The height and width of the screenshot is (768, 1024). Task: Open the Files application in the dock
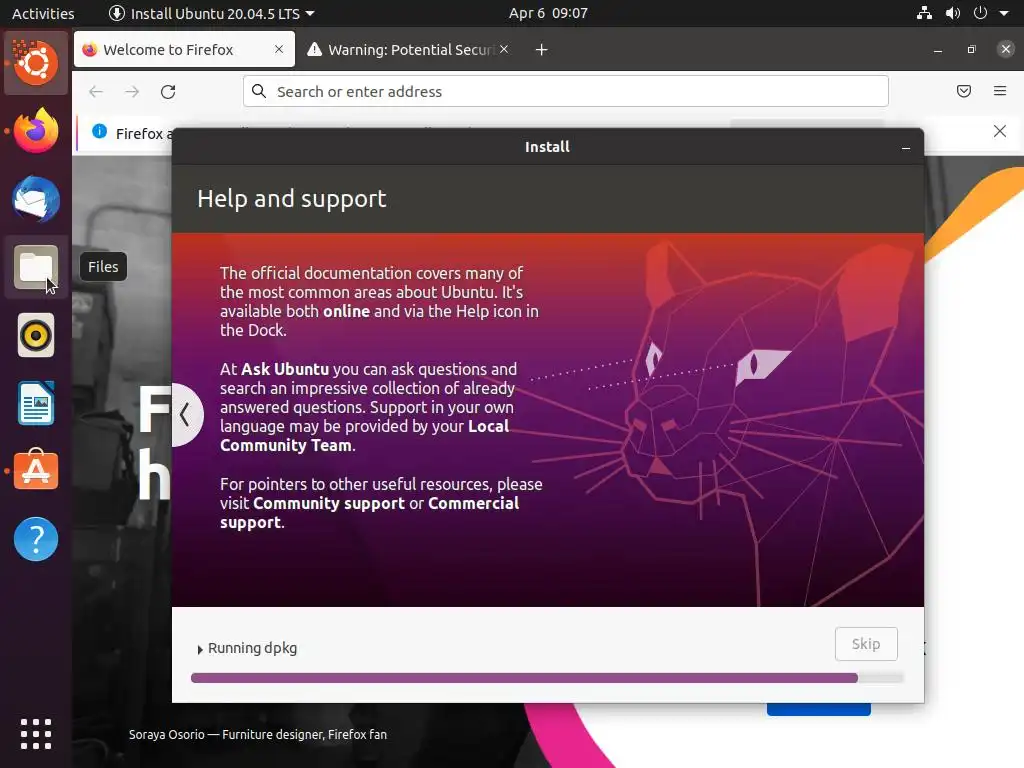coord(36,267)
